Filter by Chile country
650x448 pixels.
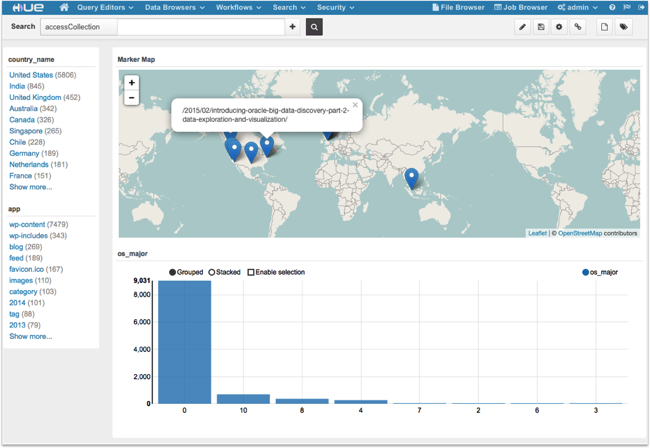17,142
